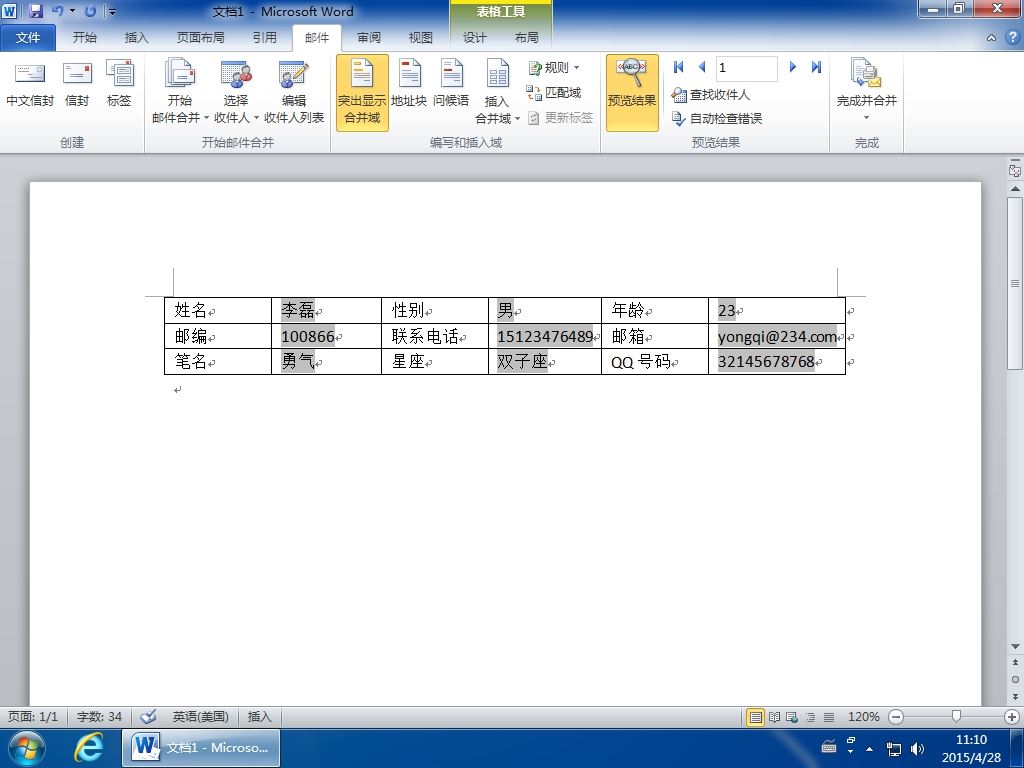The width and height of the screenshot is (1024, 768).
Task: Switch to Review (审阅) tab
Action: tap(369, 38)
